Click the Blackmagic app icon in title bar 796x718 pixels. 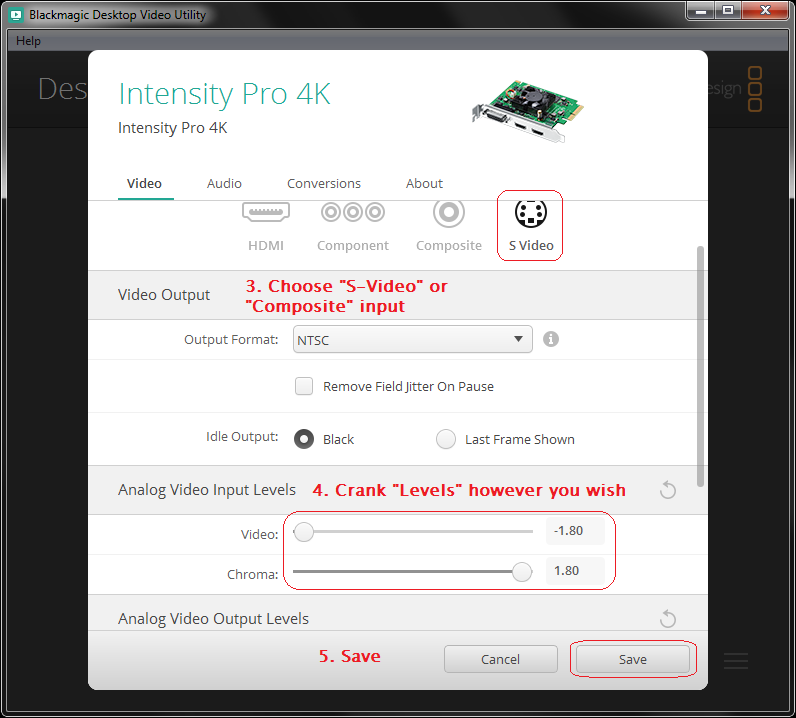coord(16,15)
